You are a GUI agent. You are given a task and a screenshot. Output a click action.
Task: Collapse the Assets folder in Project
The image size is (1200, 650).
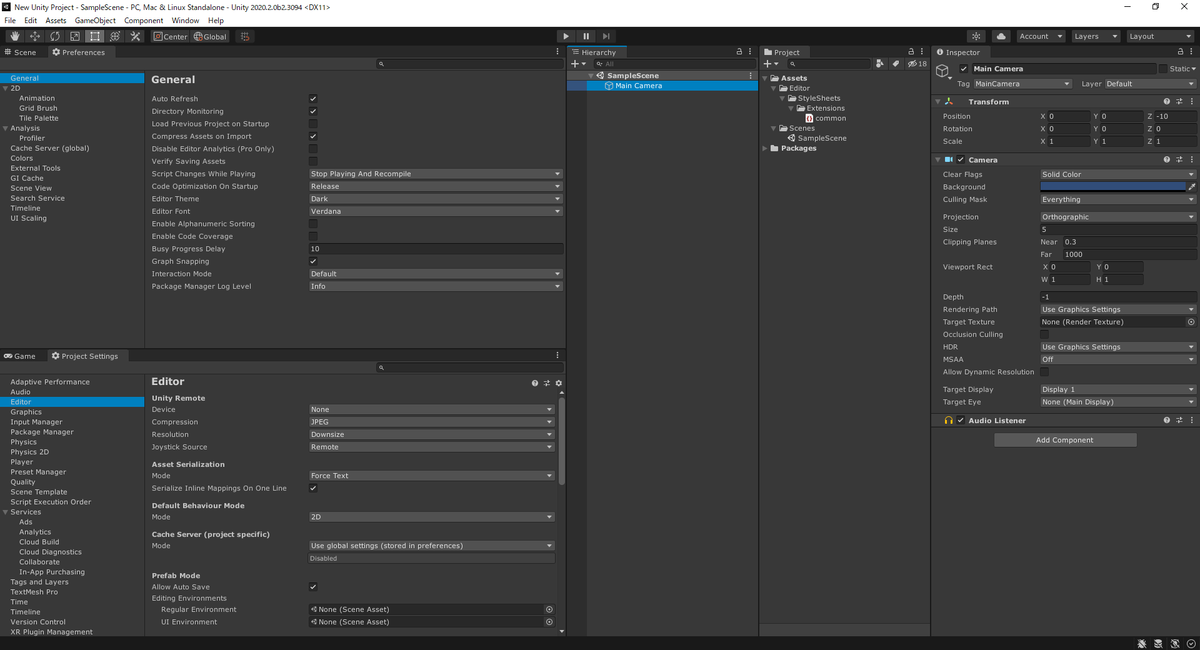(767, 78)
